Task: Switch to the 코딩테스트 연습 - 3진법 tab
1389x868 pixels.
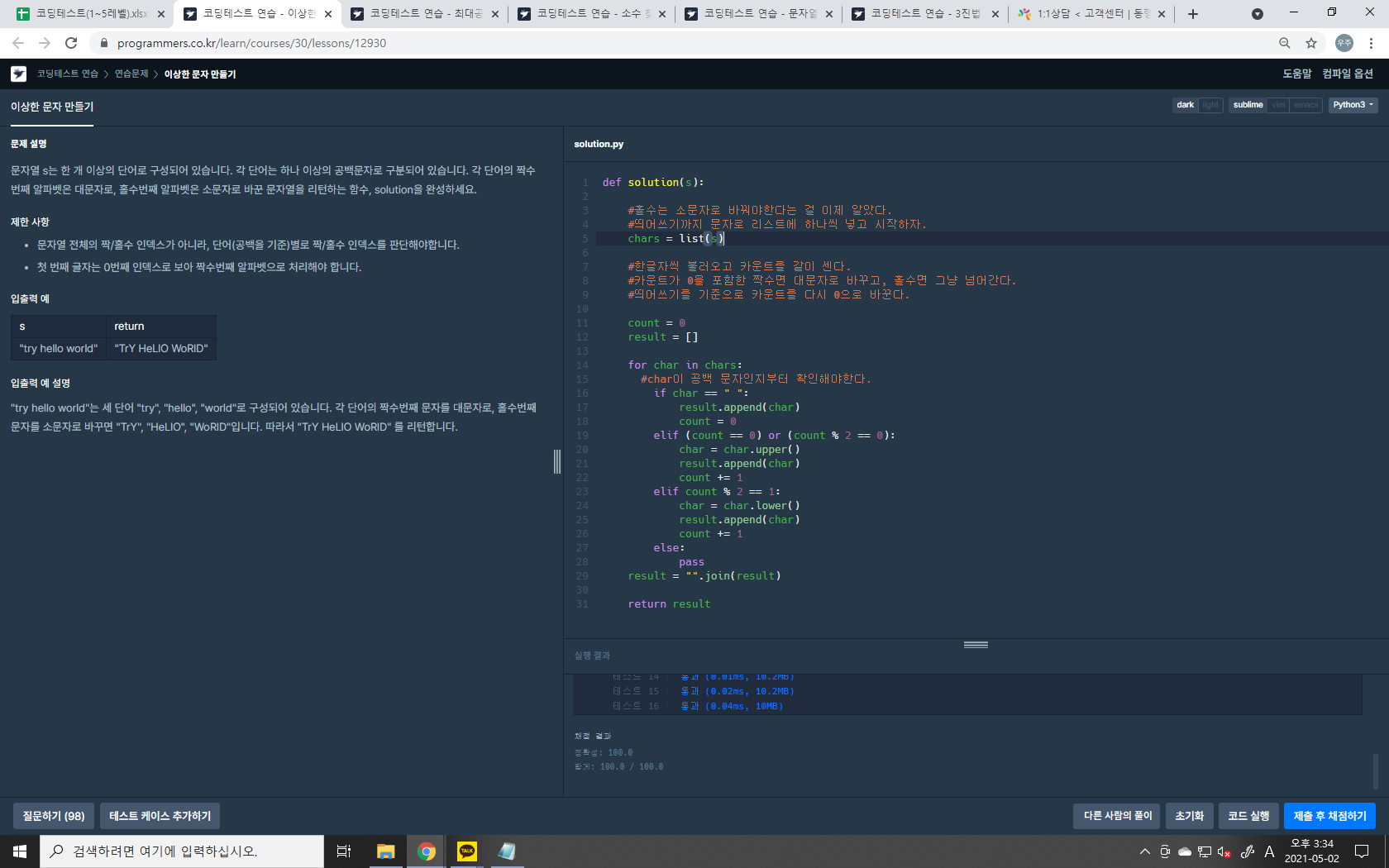Action: point(924,14)
